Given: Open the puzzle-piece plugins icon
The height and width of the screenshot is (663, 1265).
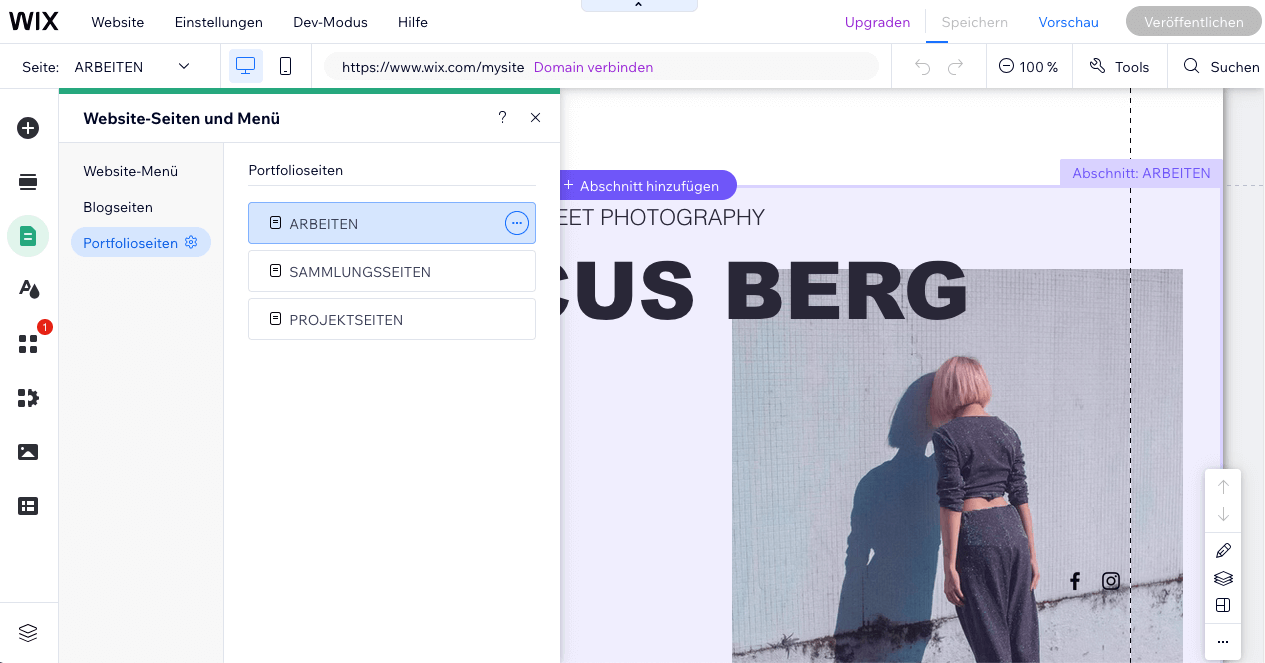Looking at the screenshot, I should tap(28, 398).
